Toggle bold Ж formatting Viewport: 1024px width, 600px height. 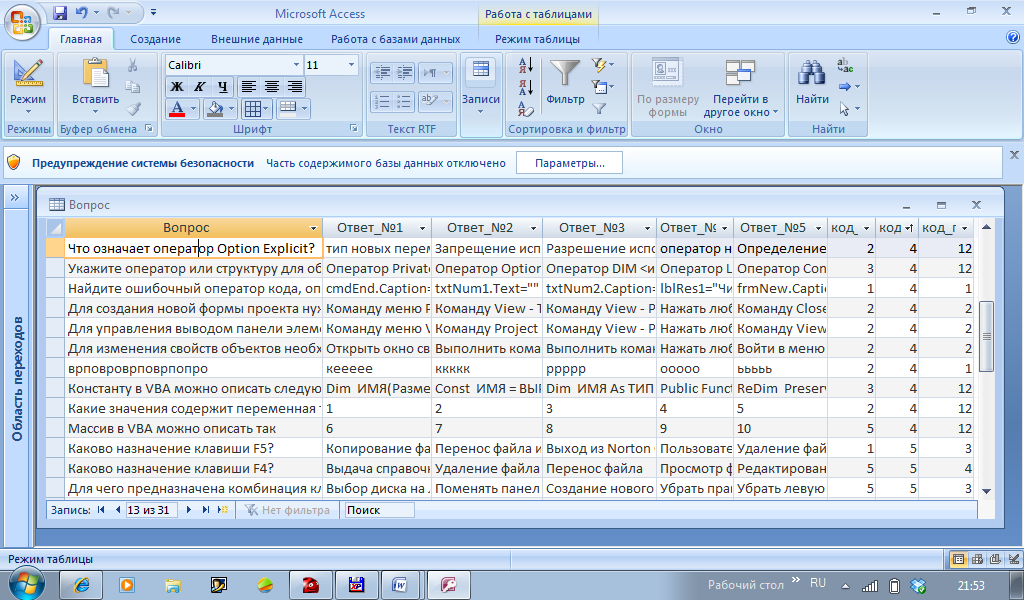pos(177,87)
